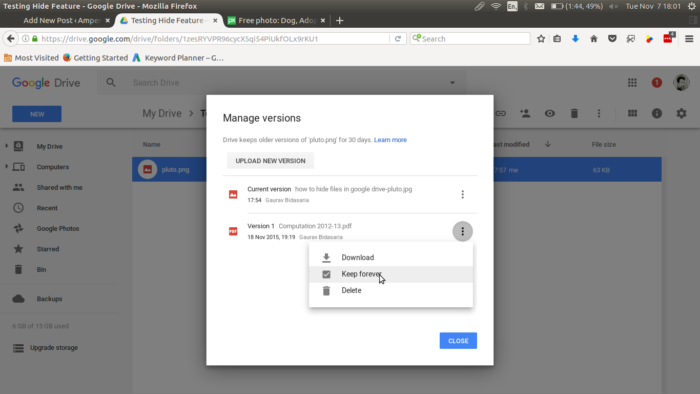
Task: Close the Testing Hide Feature tab
Action: point(215,21)
